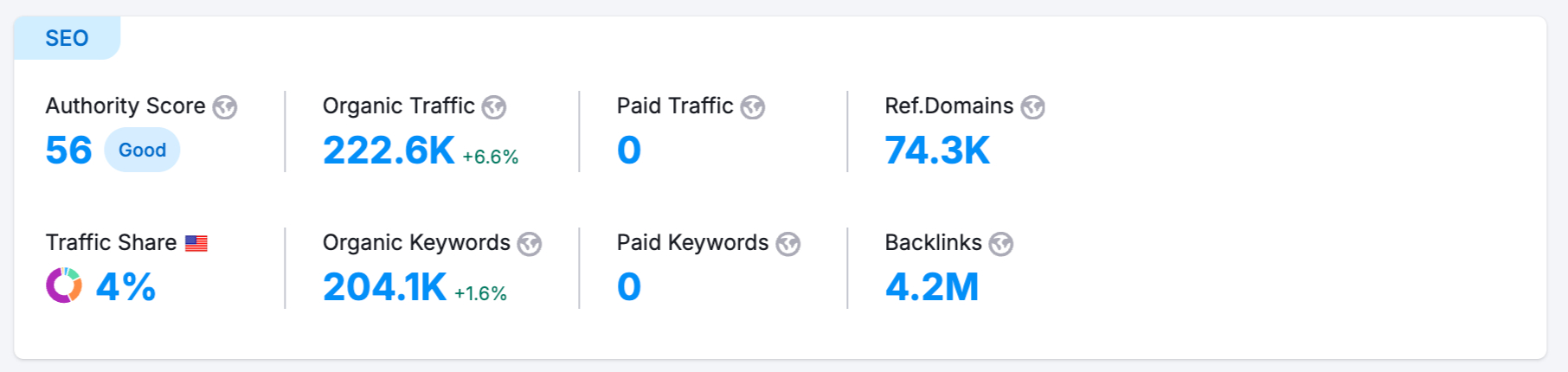Click the Organic Traffic label

click(399, 106)
